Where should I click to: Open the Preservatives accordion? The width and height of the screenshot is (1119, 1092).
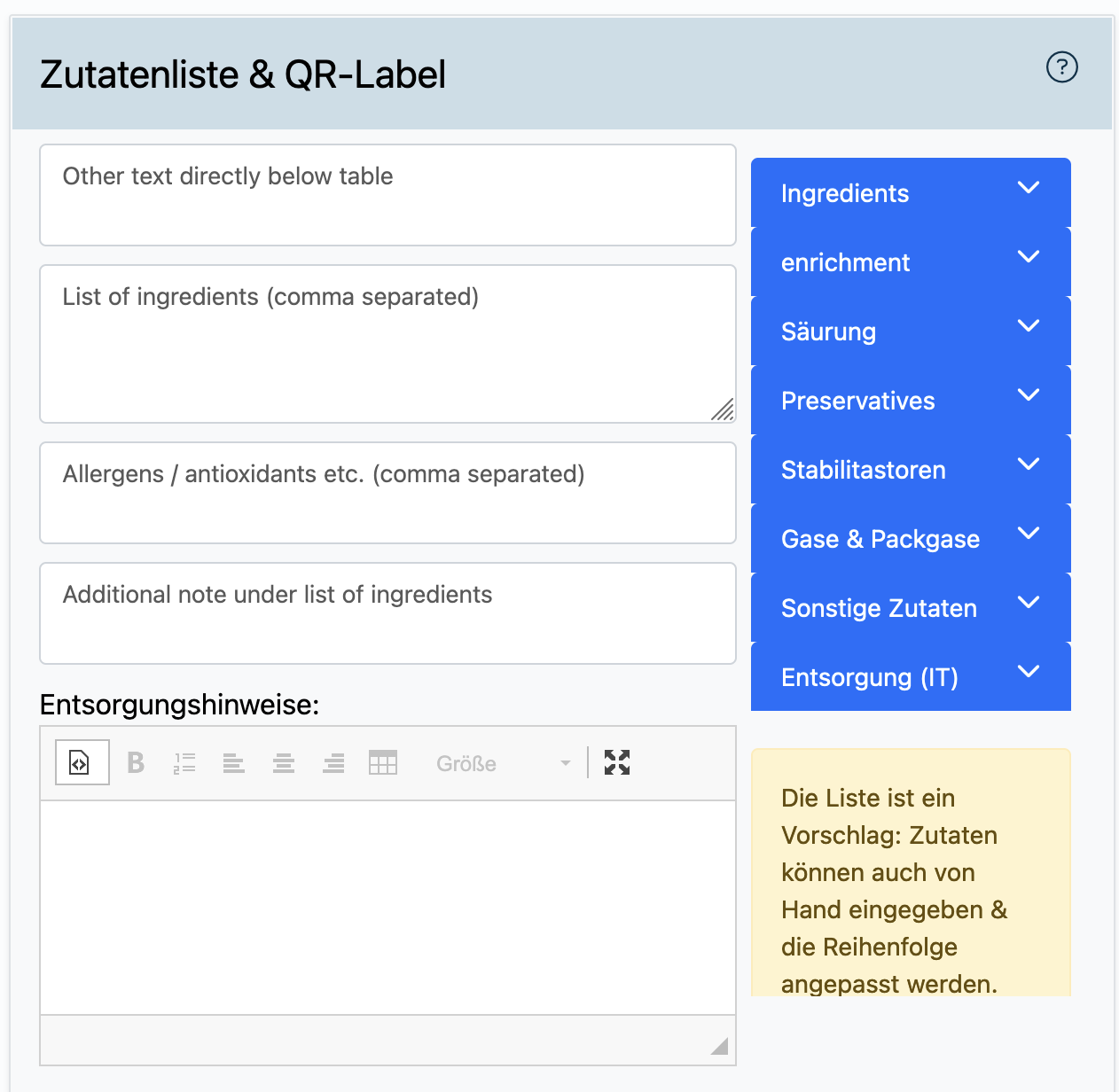pyautogui.click(x=910, y=401)
